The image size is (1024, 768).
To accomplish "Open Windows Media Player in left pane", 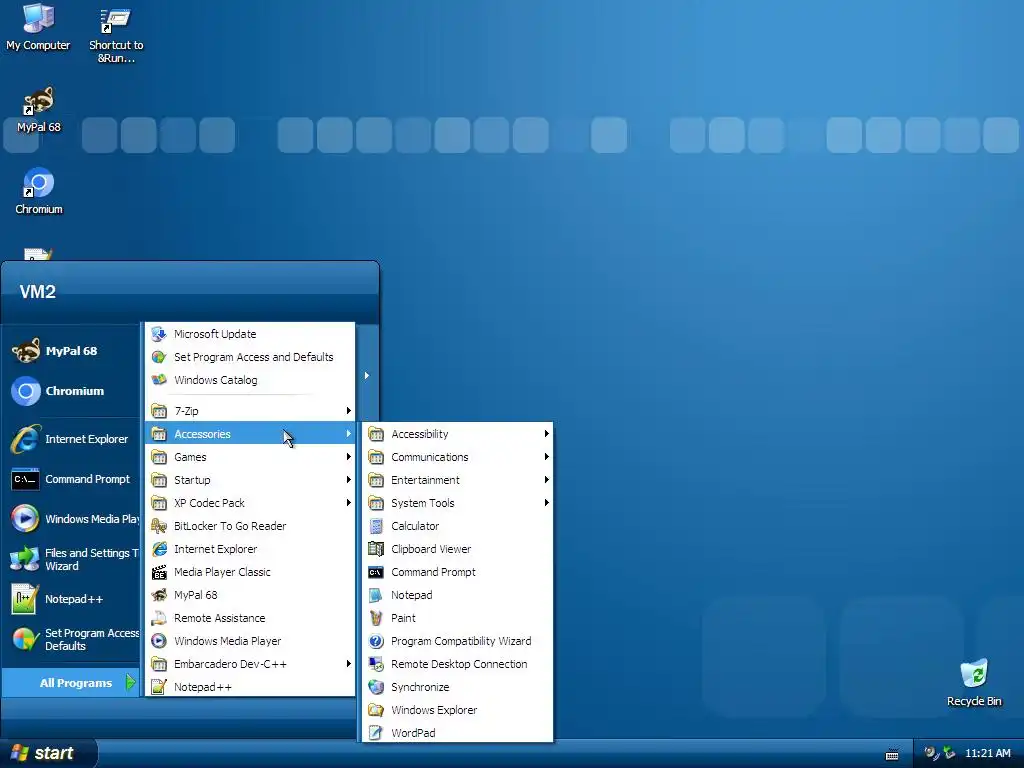I will pyautogui.click(x=72, y=519).
